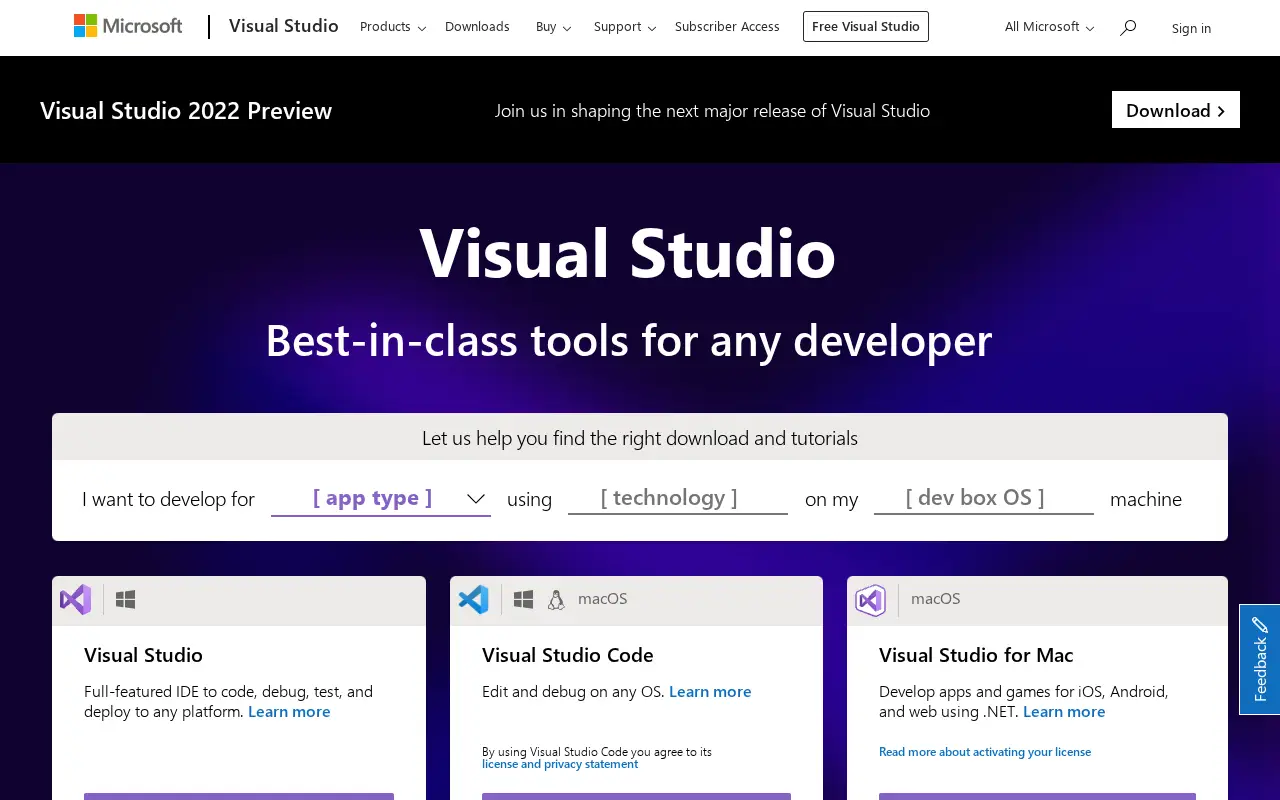Viewport: 1280px width, 800px height.
Task: Expand the Products menu
Action: click(393, 27)
